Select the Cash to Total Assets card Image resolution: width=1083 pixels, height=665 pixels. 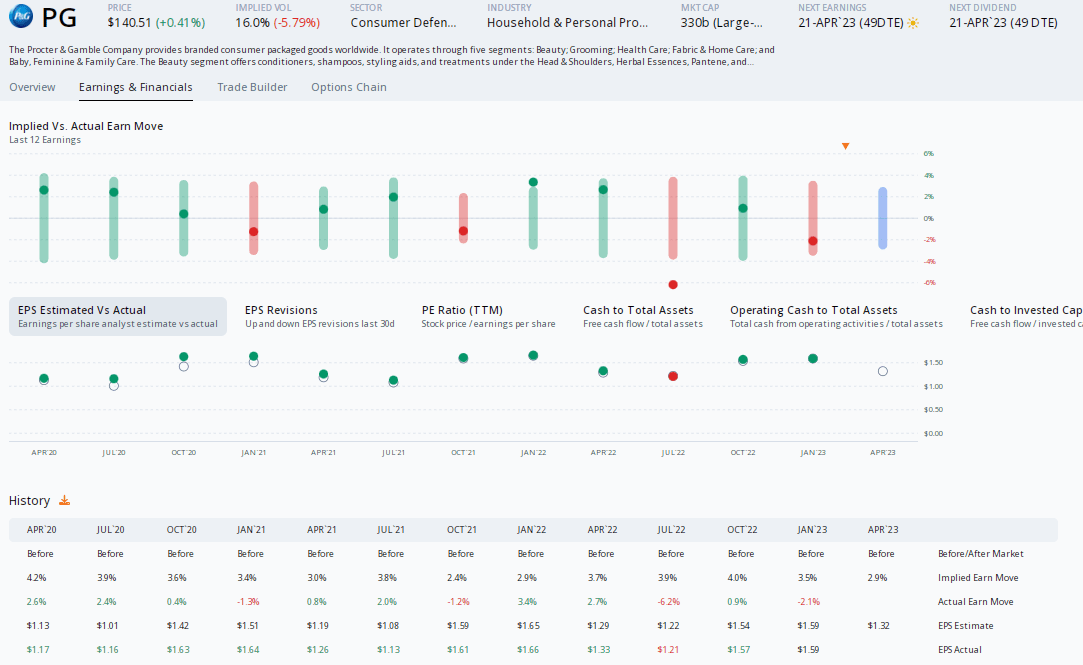click(x=643, y=316)
